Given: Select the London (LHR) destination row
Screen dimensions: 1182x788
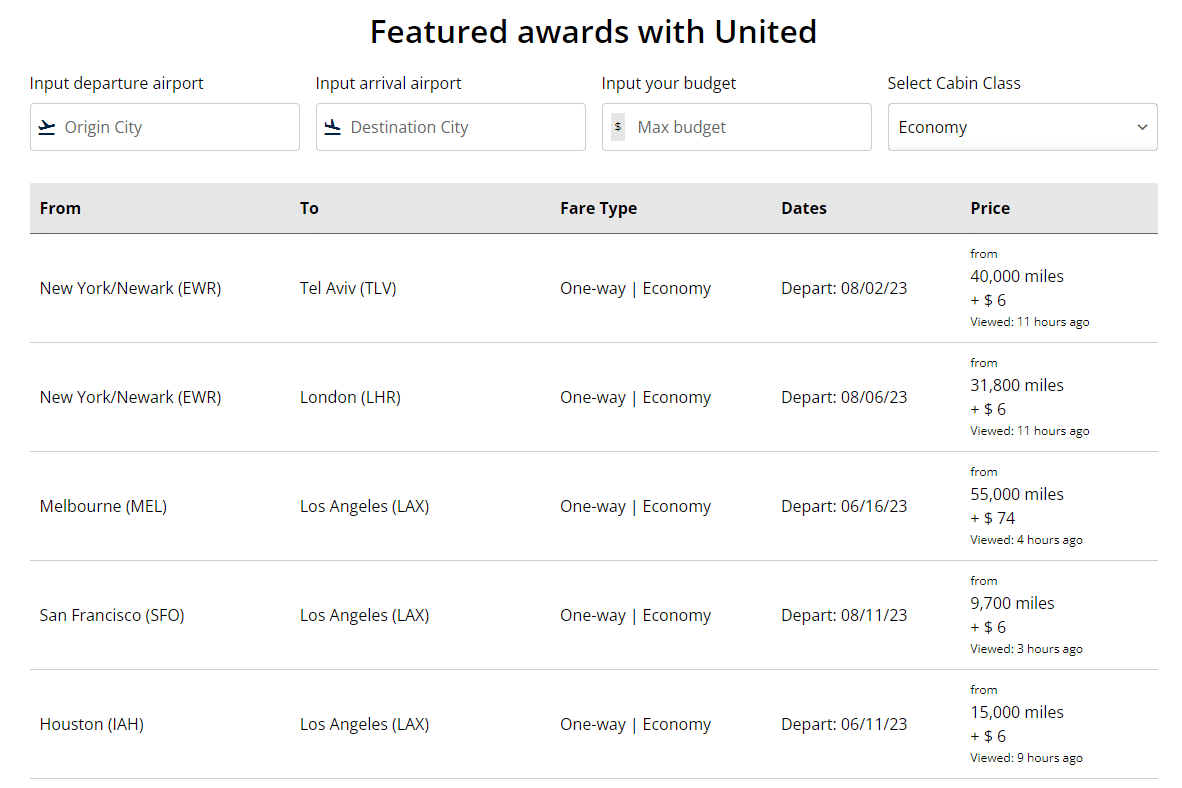Looking at the screenshot, I should 350,397.
